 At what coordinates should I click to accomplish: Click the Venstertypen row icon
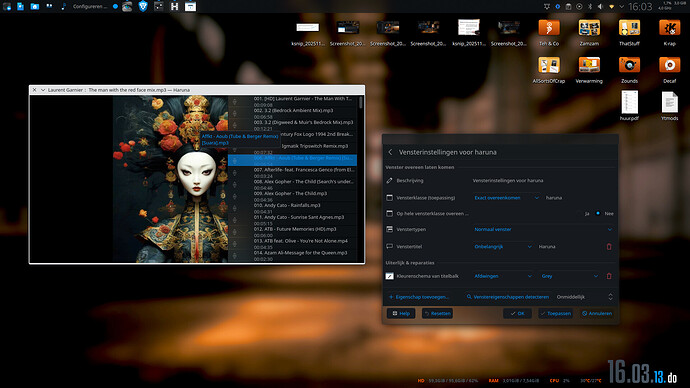pos(389,229)
